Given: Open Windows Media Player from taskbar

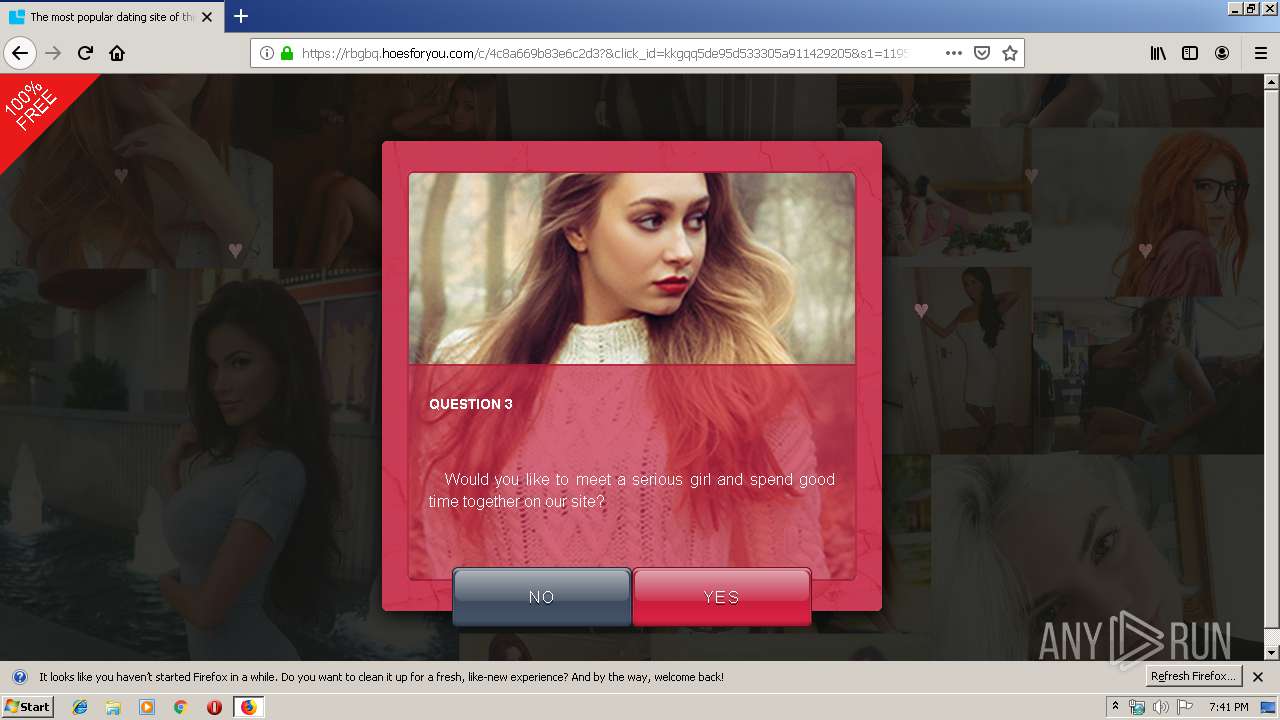Looking at the screenshot, I should pyautogui.click(x=147, y=707).
